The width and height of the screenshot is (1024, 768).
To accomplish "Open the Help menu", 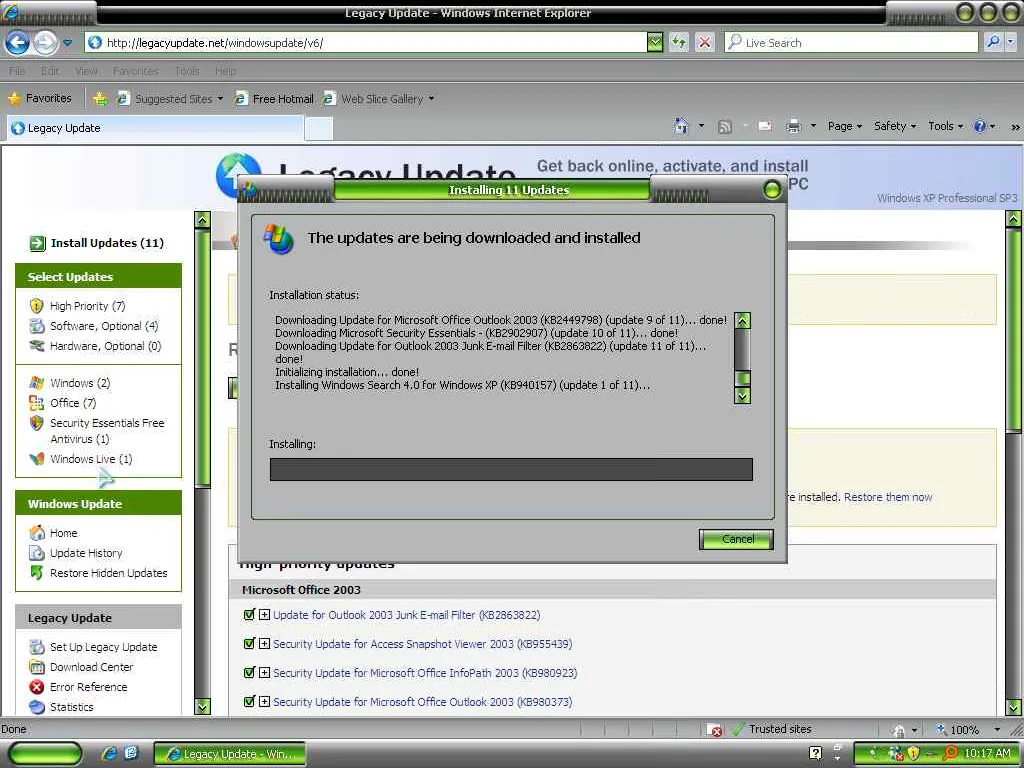I will point(225,71).
